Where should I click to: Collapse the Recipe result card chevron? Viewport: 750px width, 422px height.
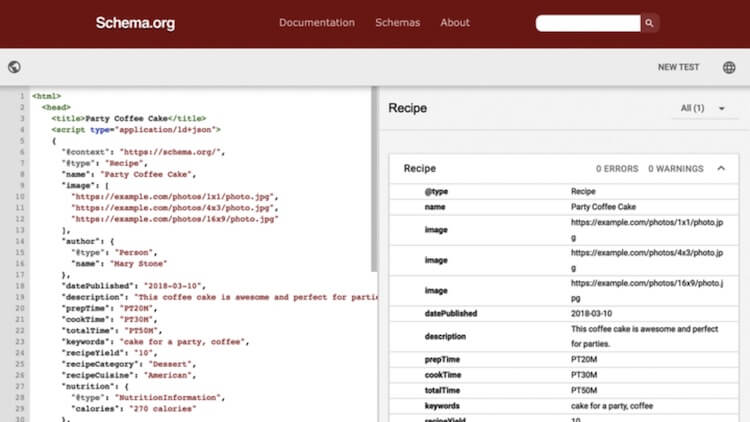721,168
